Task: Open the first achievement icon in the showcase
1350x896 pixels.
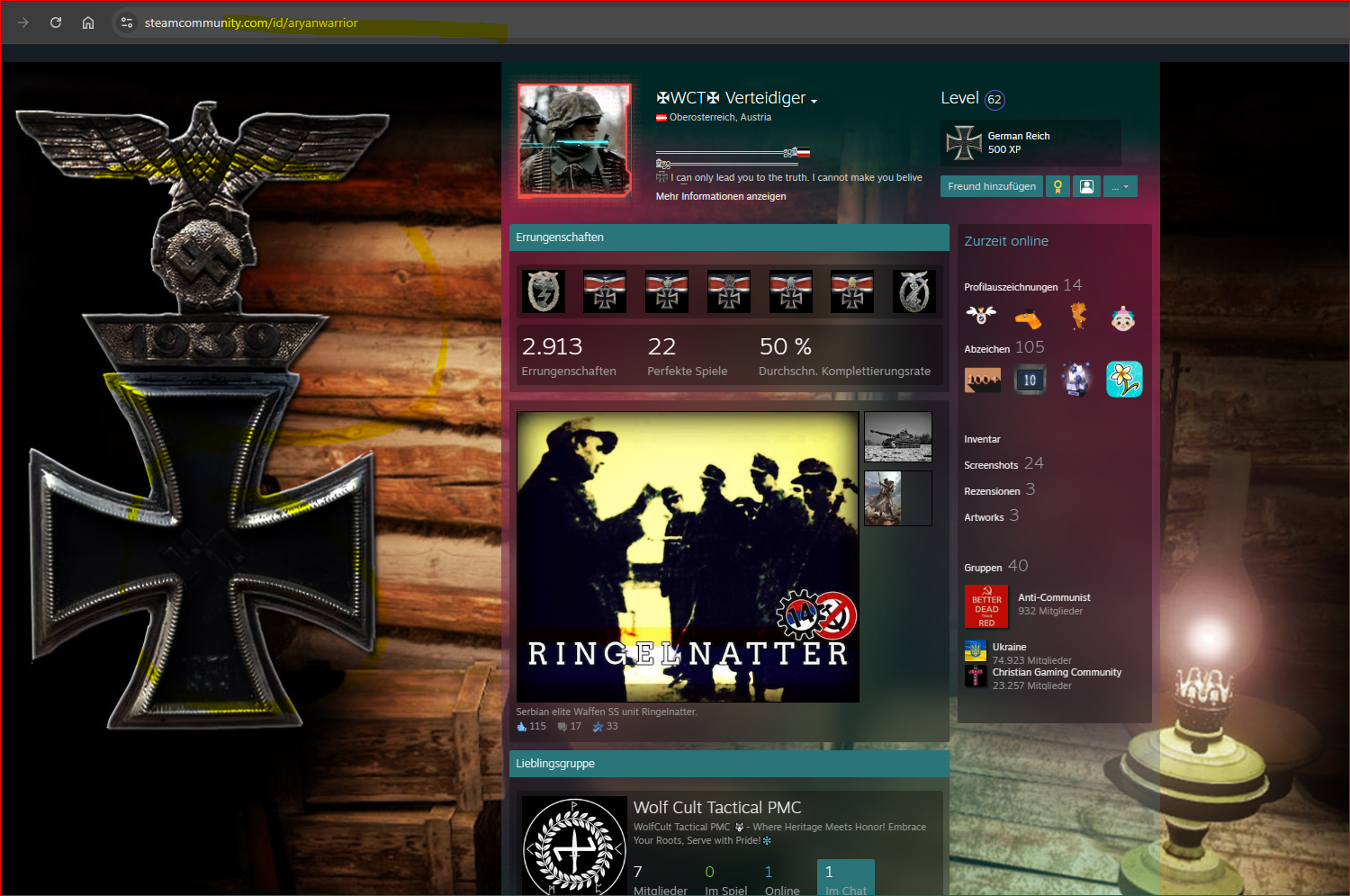Action: pyautogui.click(x=544, y=291)
